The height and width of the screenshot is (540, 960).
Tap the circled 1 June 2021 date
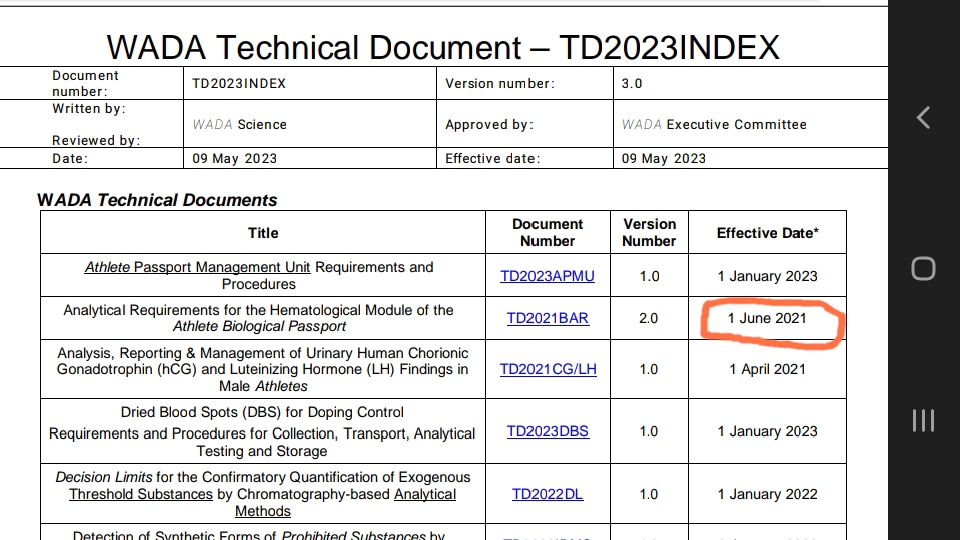pos(767,318)
